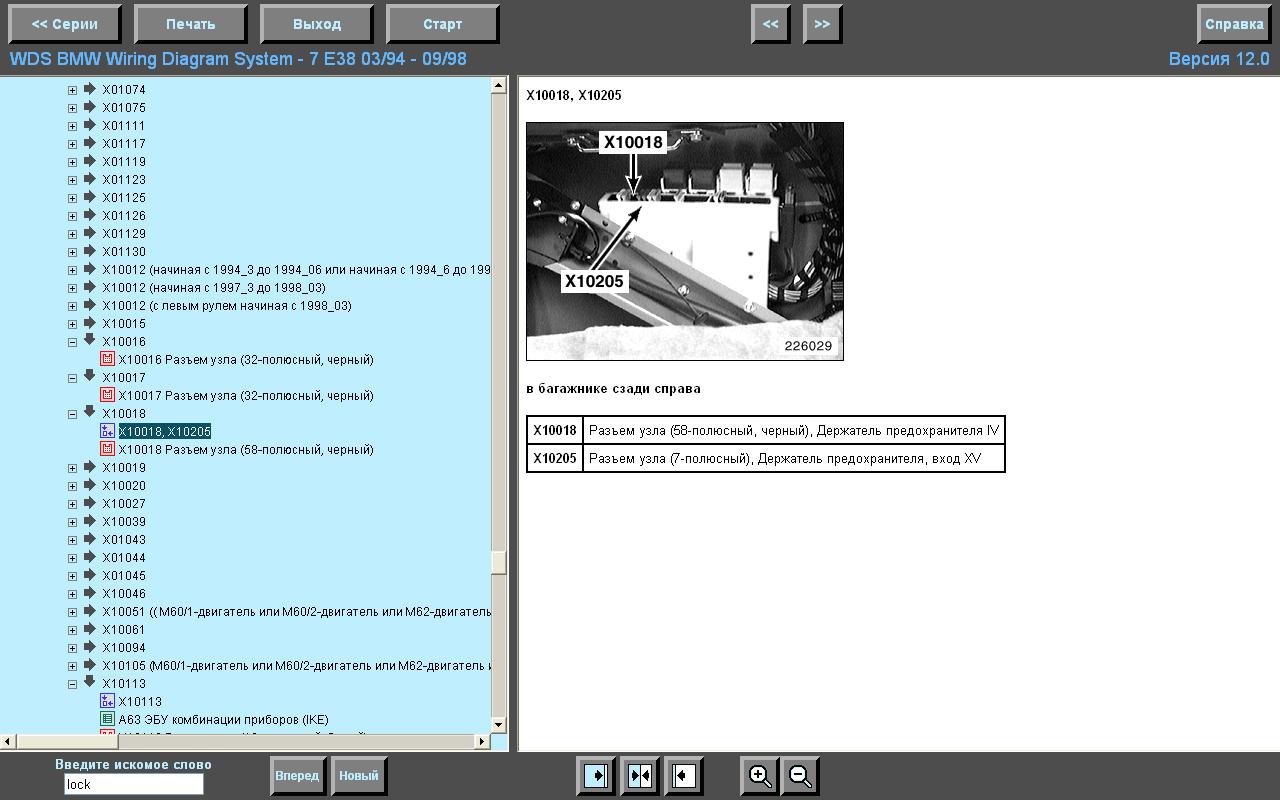1280x800 pixels.
Task: Expand the X01075 tree node
Action: pos(72,108)
